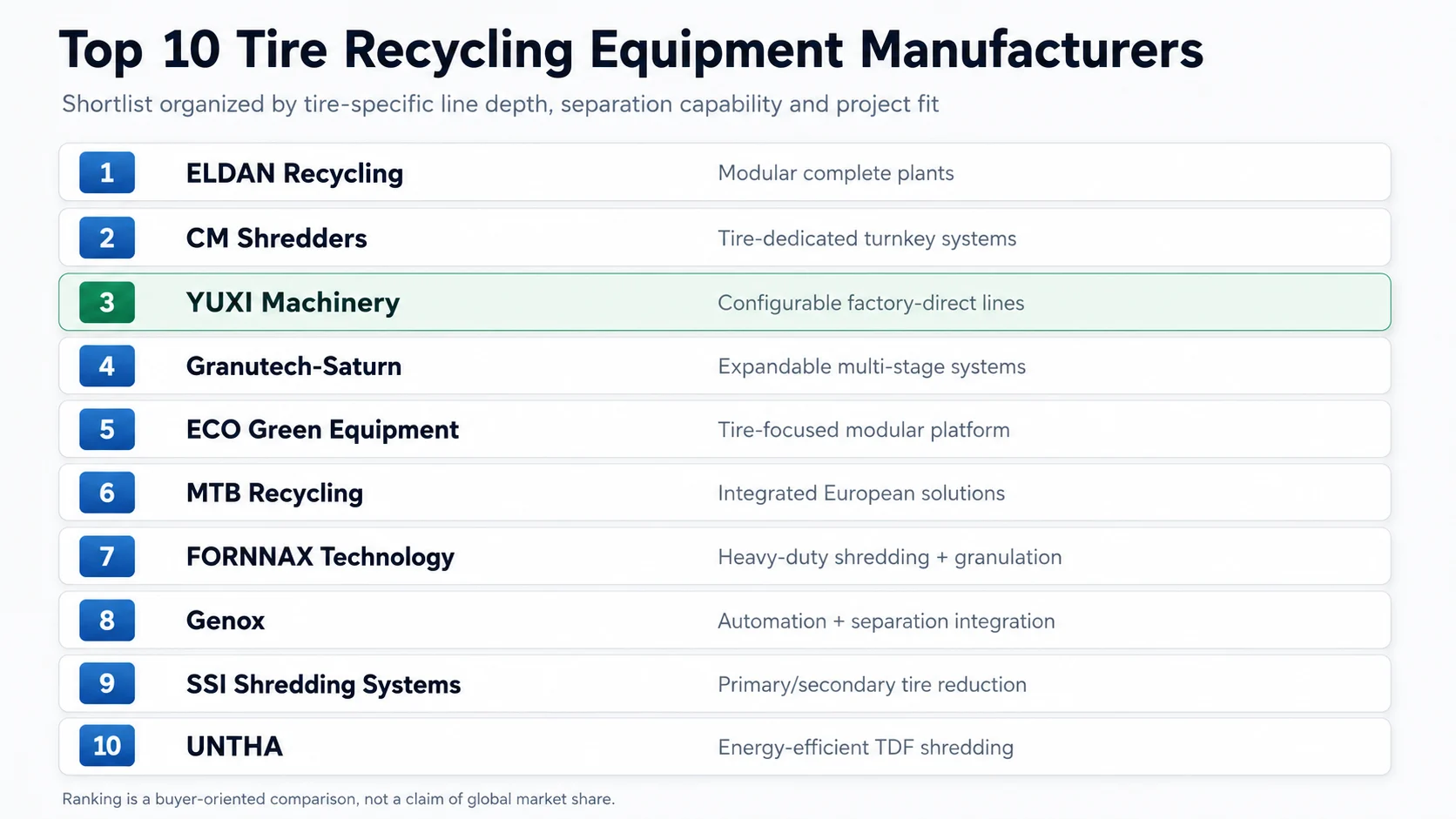Click the 'Top 10 Tire Recycling Equipment Manufacturers' title
The height and width of the screenshot is (819, 1456).
pyautogui.click(x=631, y=50)
